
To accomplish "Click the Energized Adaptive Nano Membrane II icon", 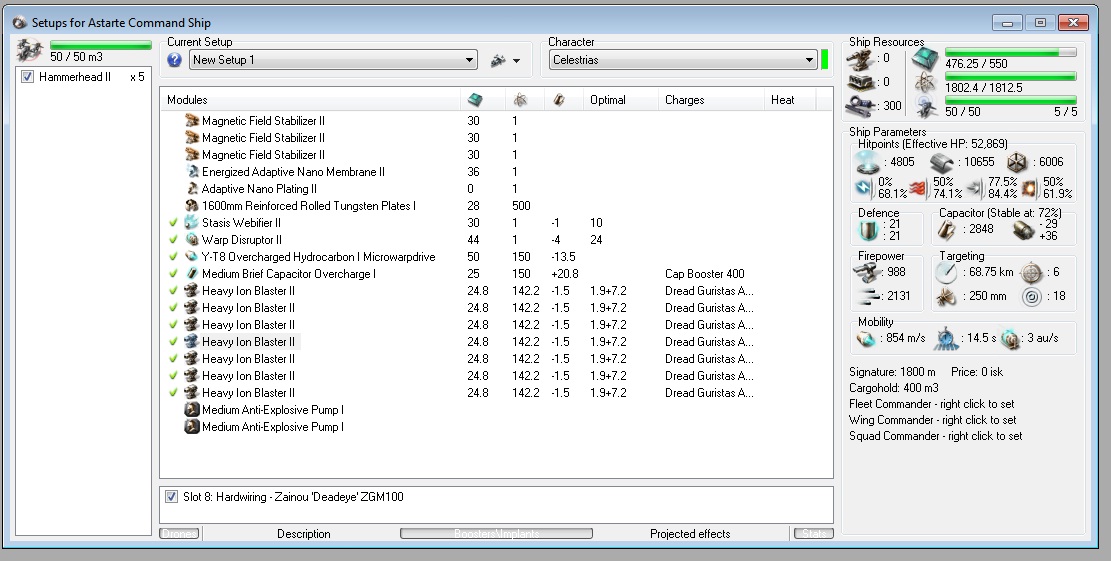I will tap(192, 171).
